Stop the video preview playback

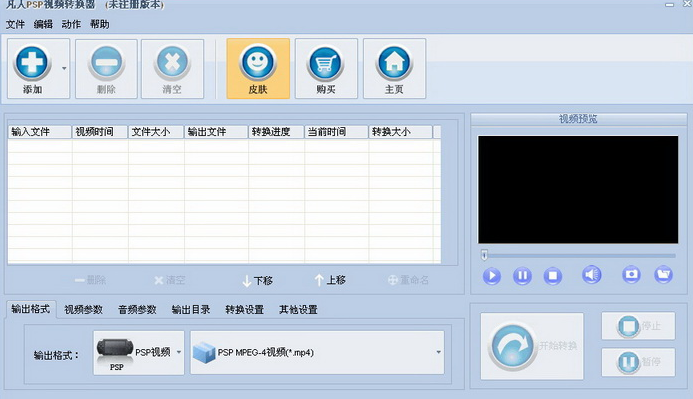click(552, 276)
